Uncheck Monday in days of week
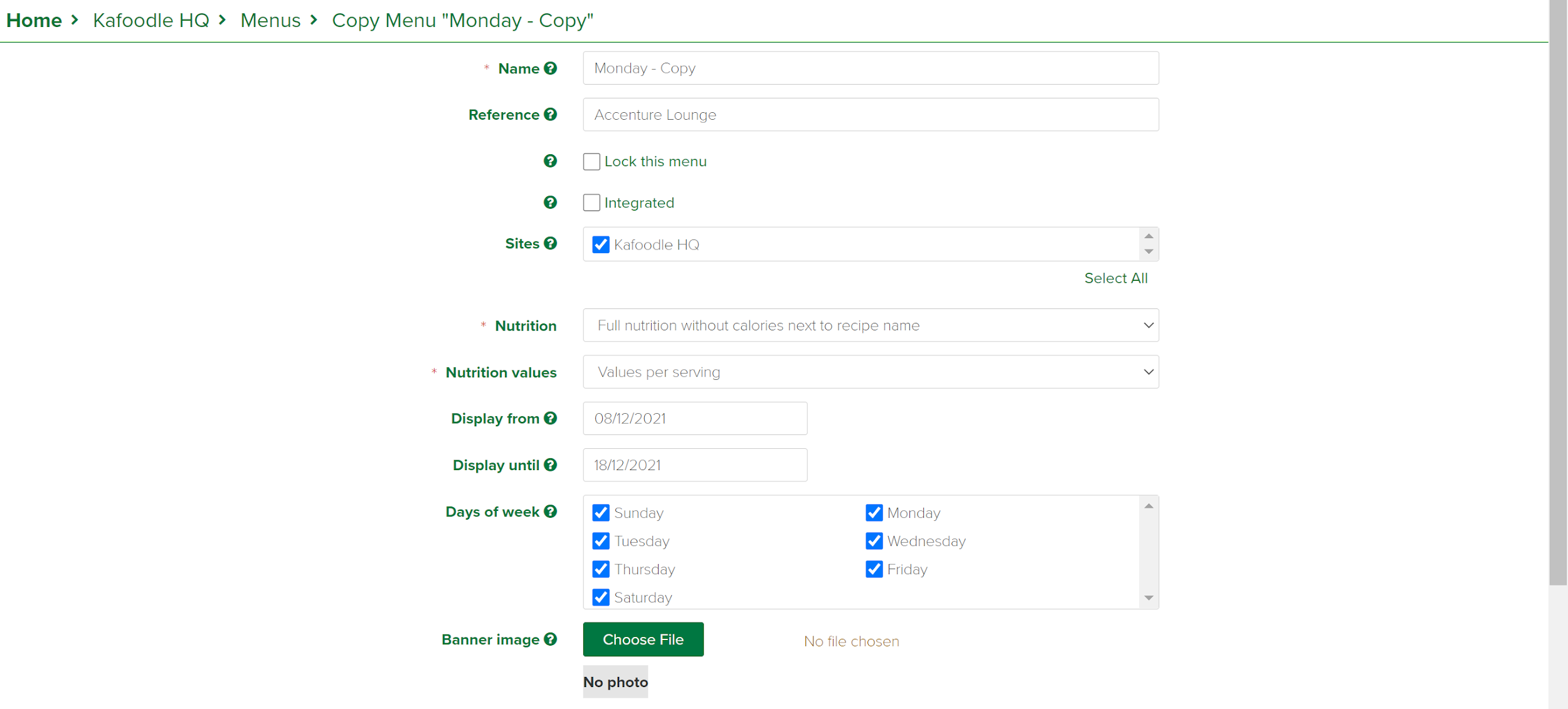The width and height of the screenshot is (1568, 709). click(874, 513)
